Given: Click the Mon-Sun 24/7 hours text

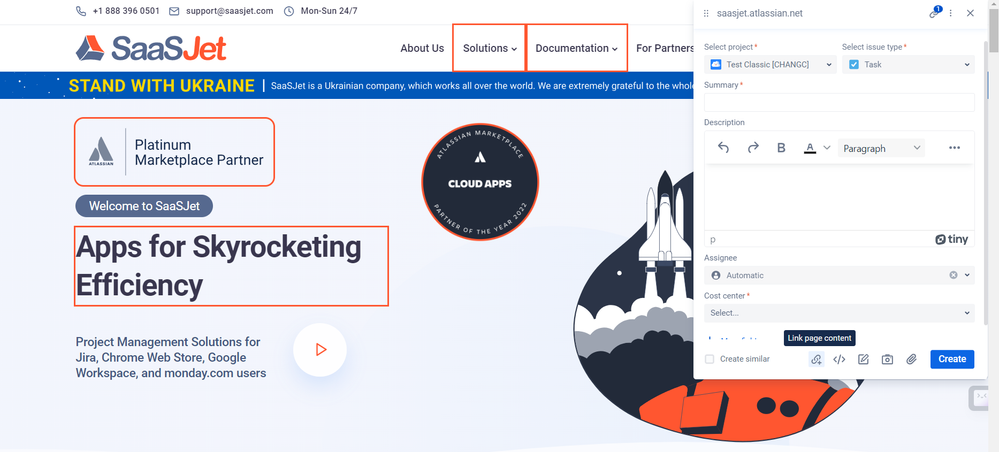Looking at the screenshot, I should click(329, 11).
